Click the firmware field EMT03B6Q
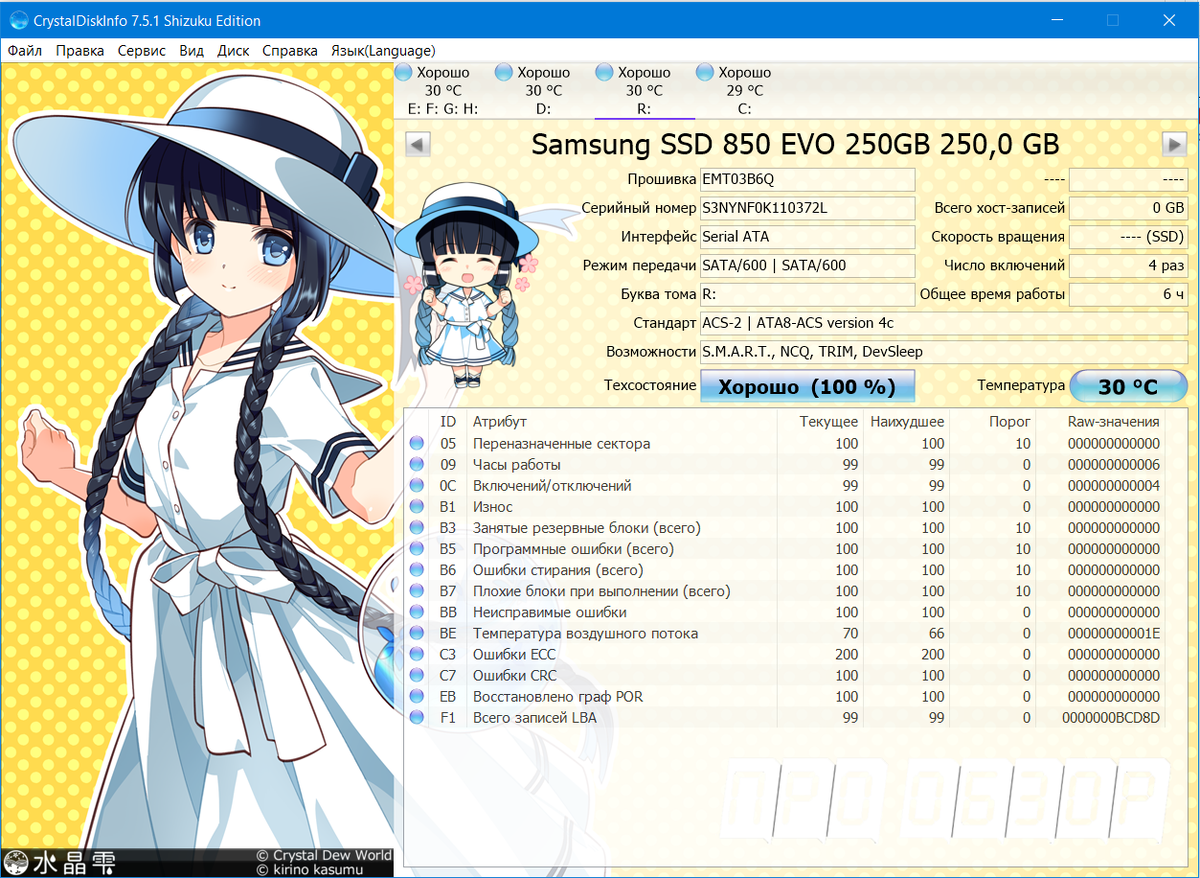Image resolution: width=1200 pixels, height=878 pixels. [807, 180]
